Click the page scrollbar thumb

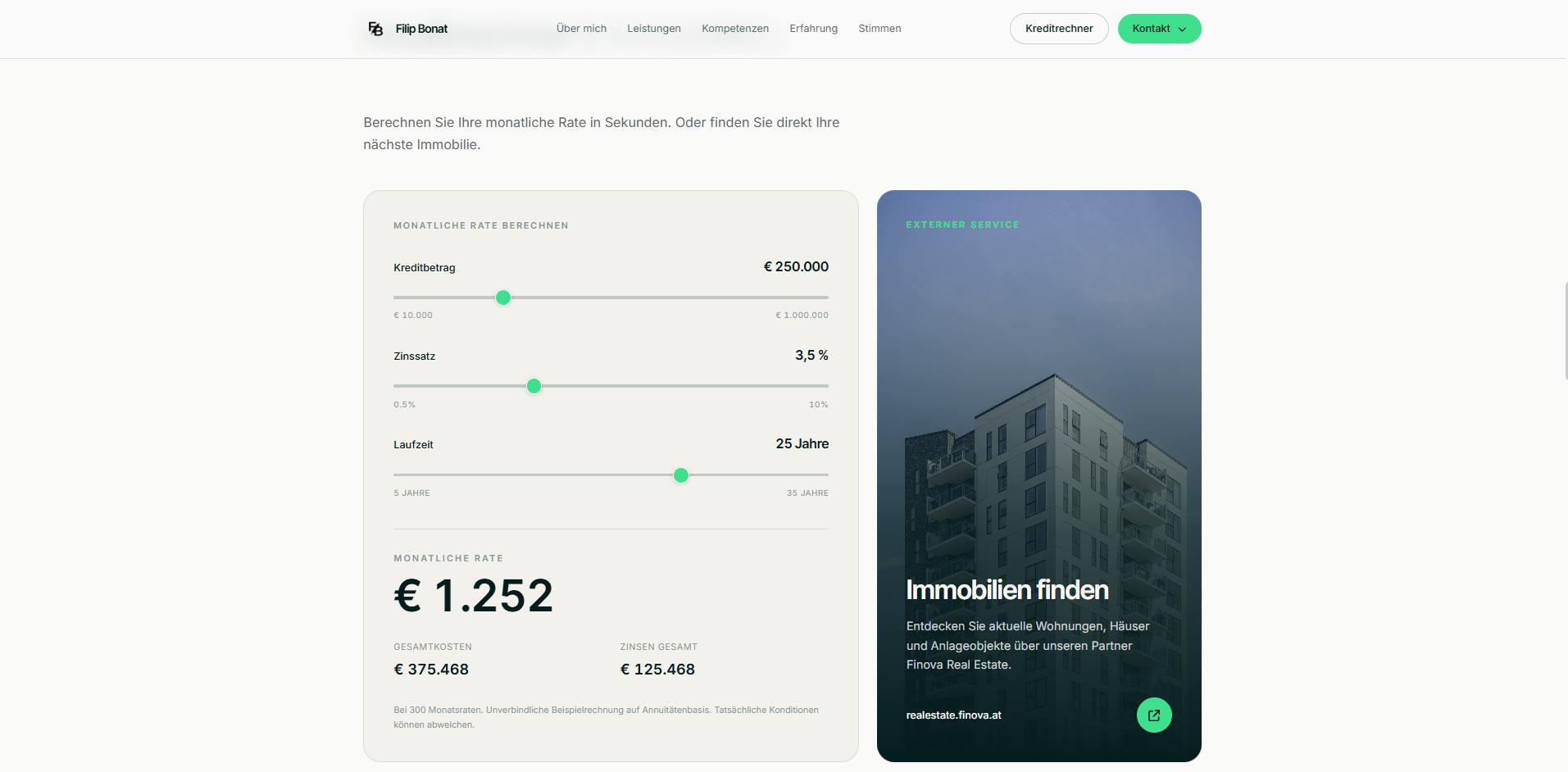tap(1566, 331)
